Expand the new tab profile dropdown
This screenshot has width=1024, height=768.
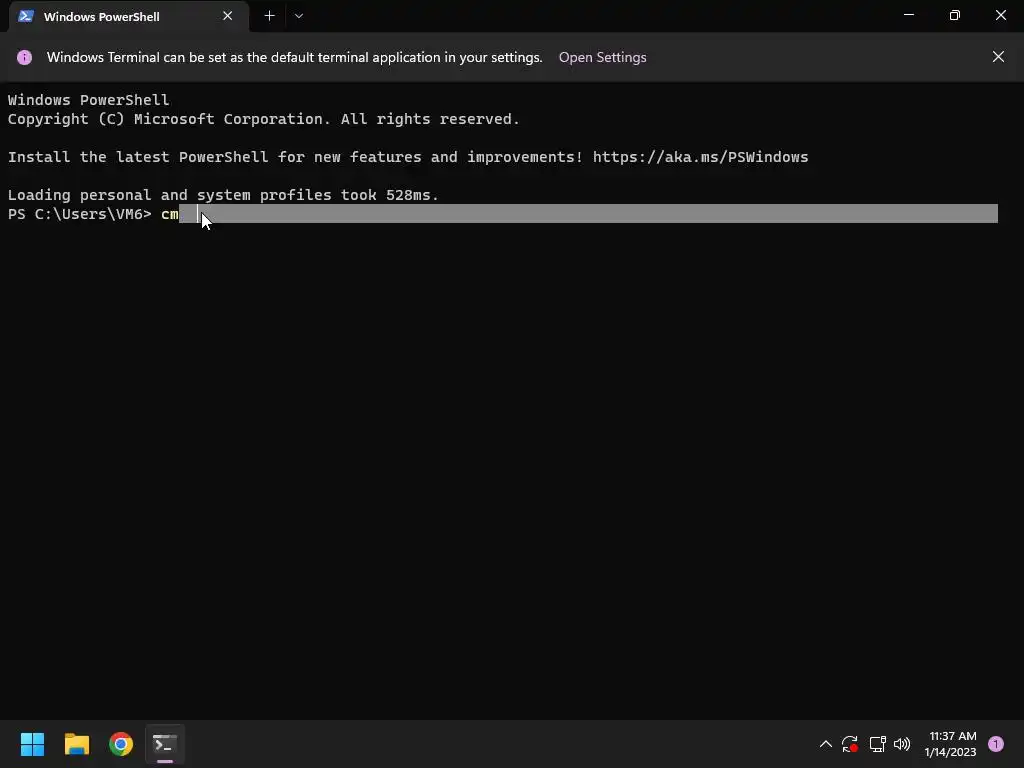[x=298, y=16]
